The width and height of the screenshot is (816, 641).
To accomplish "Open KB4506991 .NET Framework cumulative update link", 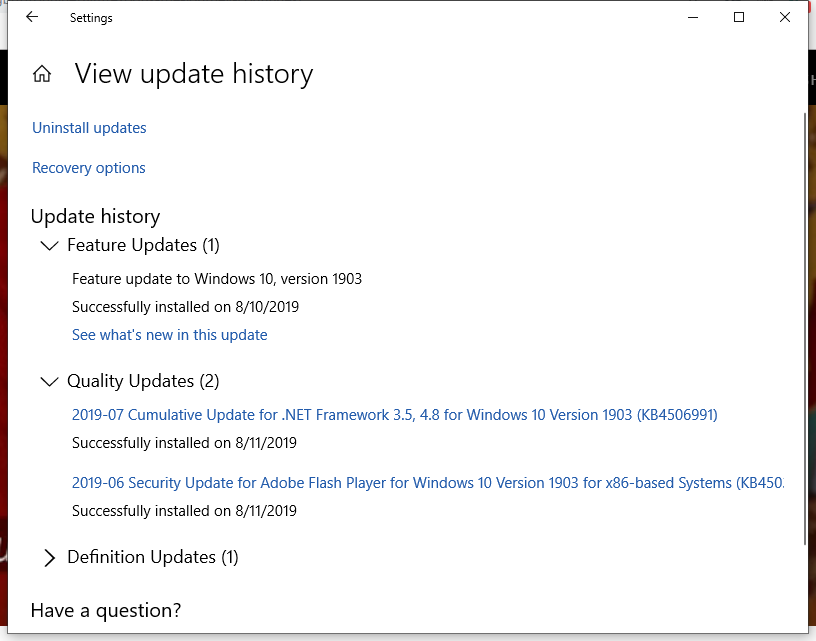I will pyautogui.click(x=394, y=415).
